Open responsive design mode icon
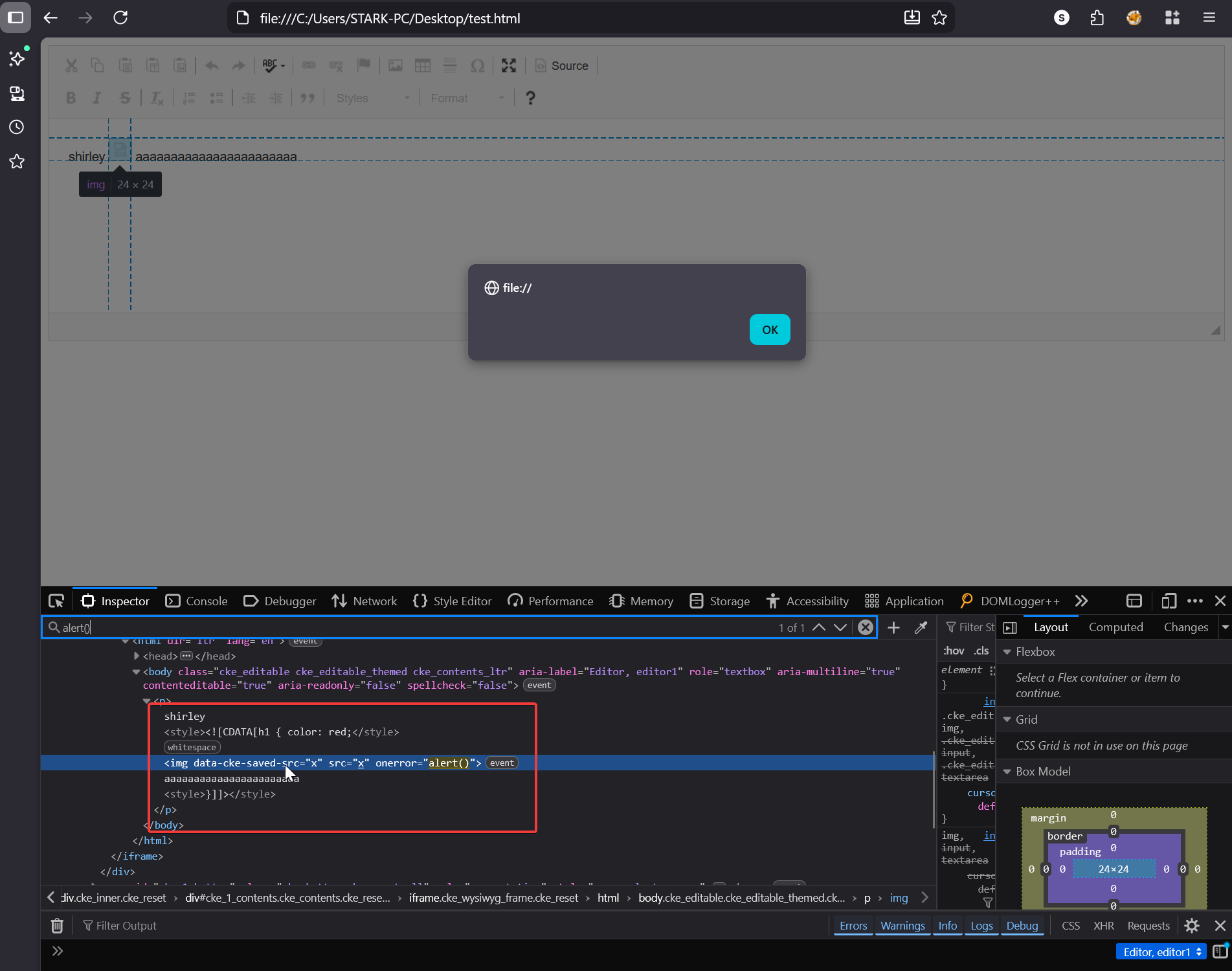The width and height of the screenshot is (1232, 971). (1169, 601)
